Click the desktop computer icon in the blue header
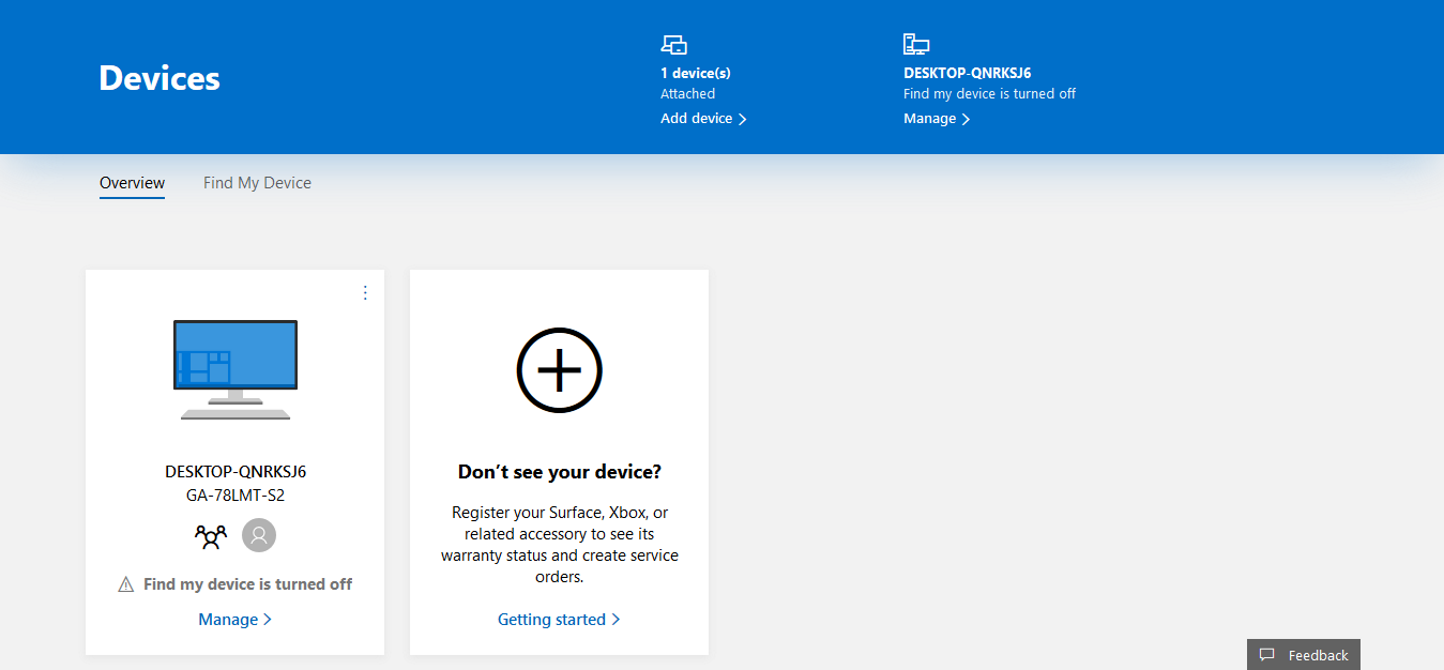 click(916, 44)
